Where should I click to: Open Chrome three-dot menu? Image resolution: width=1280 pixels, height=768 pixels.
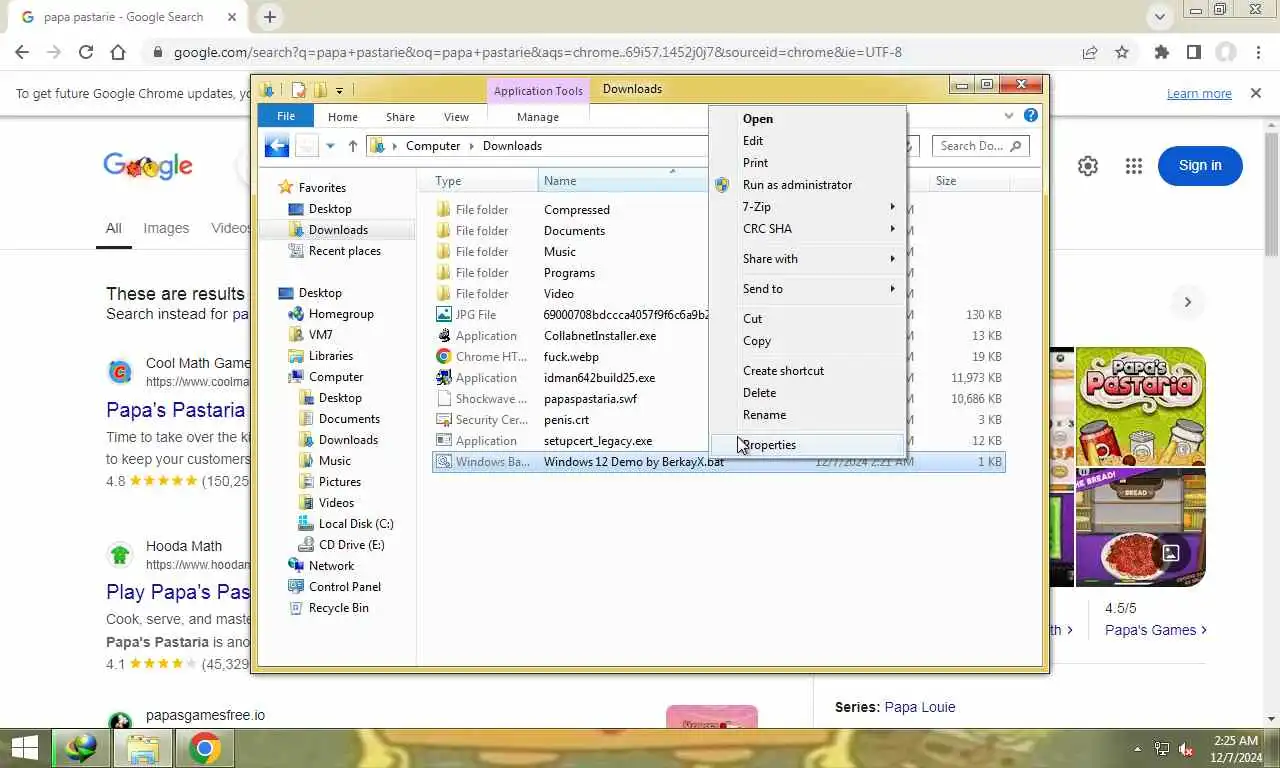pyautogui.click(x=1258, y=52)
